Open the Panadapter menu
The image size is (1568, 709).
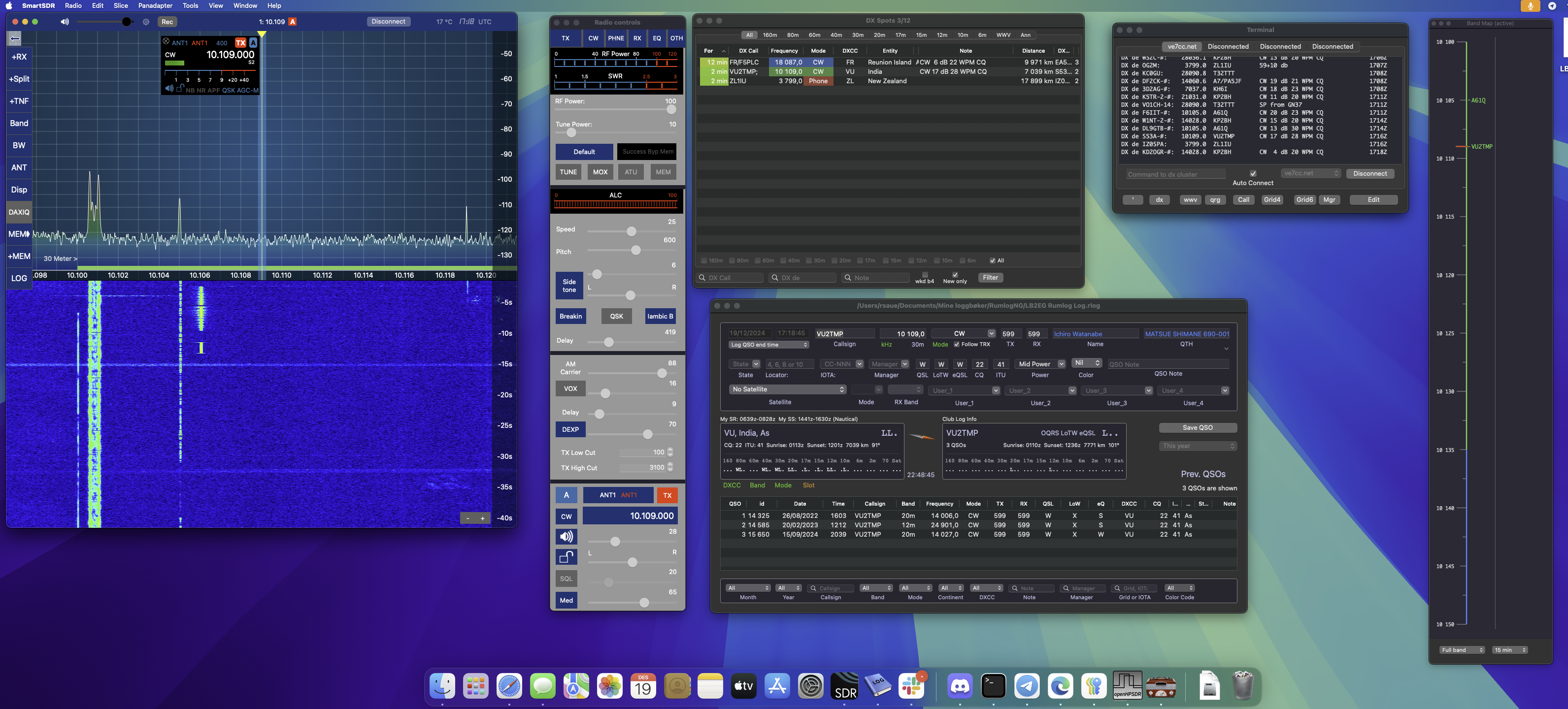click(155, 5)
